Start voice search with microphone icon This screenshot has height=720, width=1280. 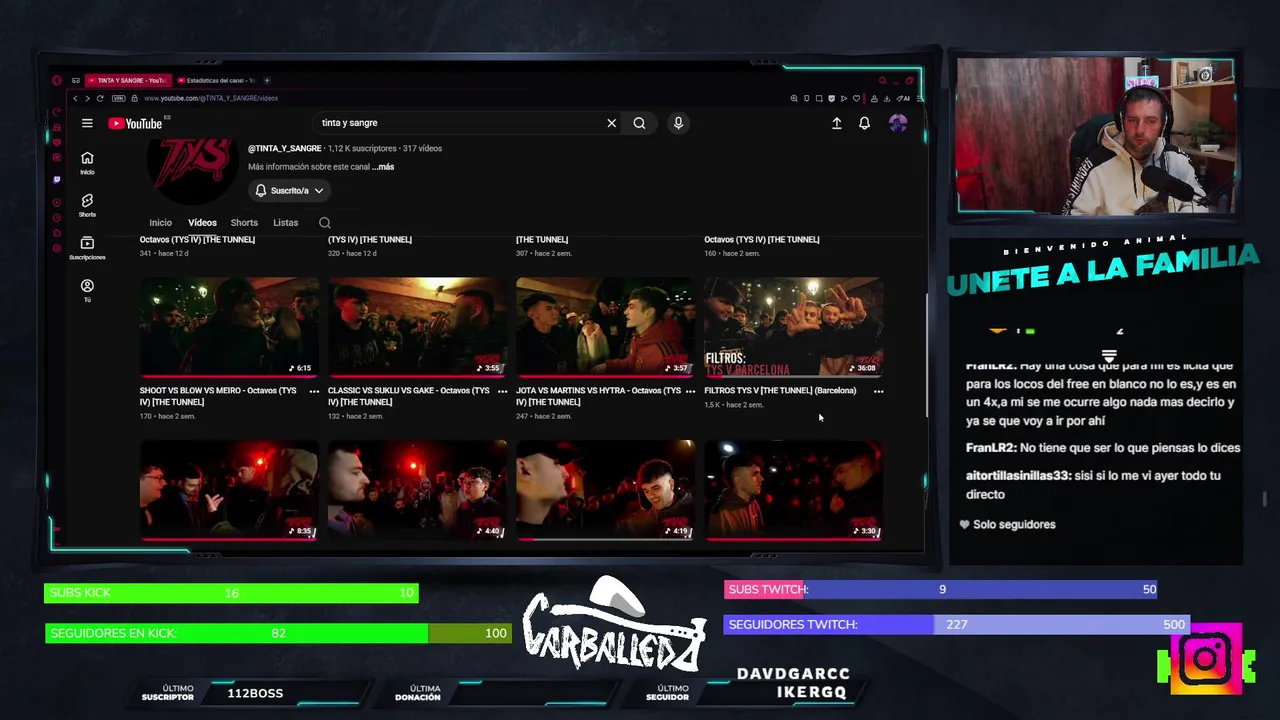coord(678,123)
